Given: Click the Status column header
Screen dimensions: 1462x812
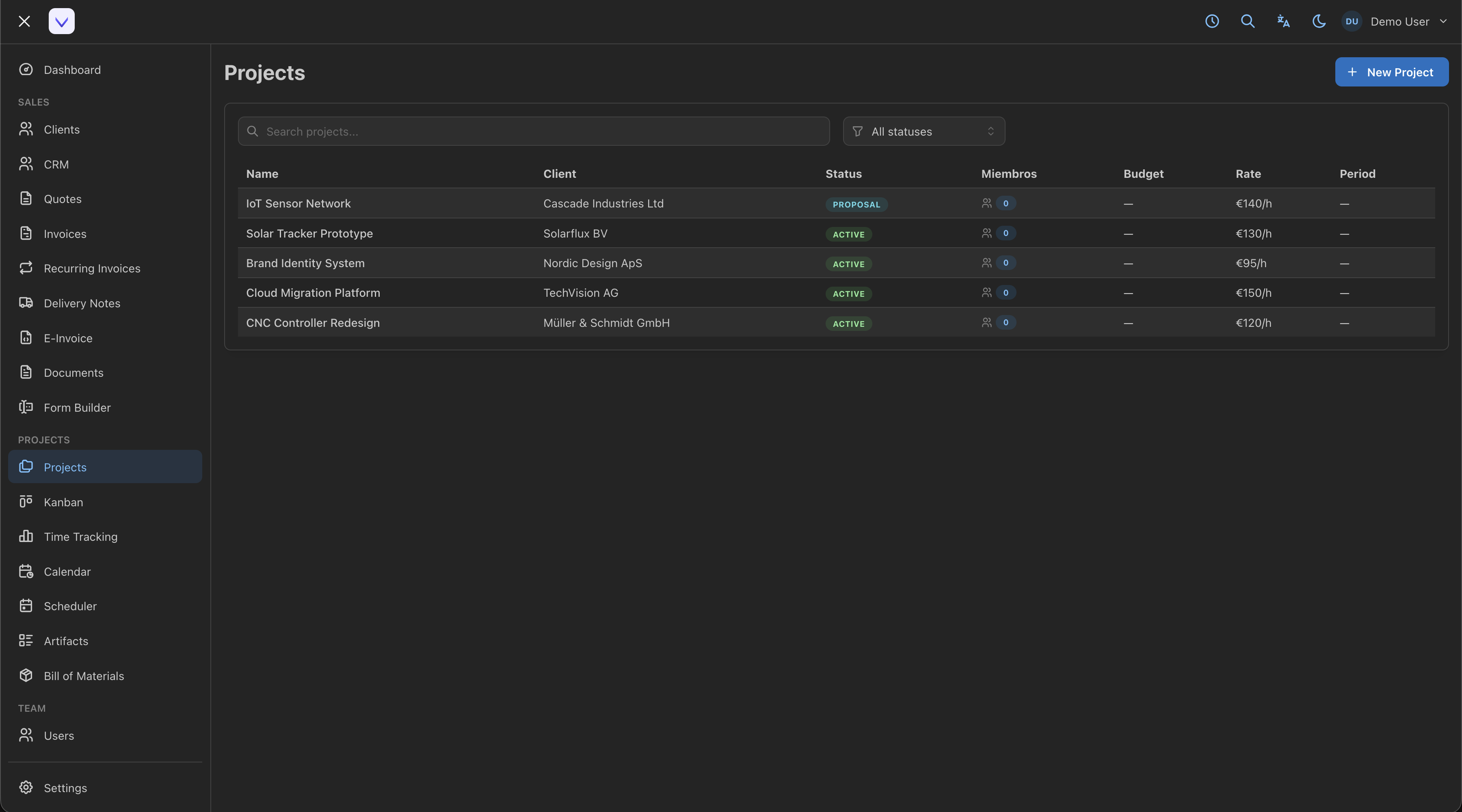Looking at the screenshot, I should point(843,174).
